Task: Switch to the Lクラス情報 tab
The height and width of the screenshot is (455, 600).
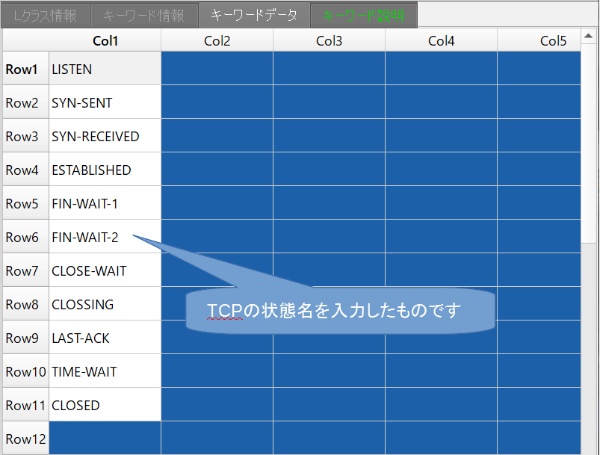Action: point(46,15)
